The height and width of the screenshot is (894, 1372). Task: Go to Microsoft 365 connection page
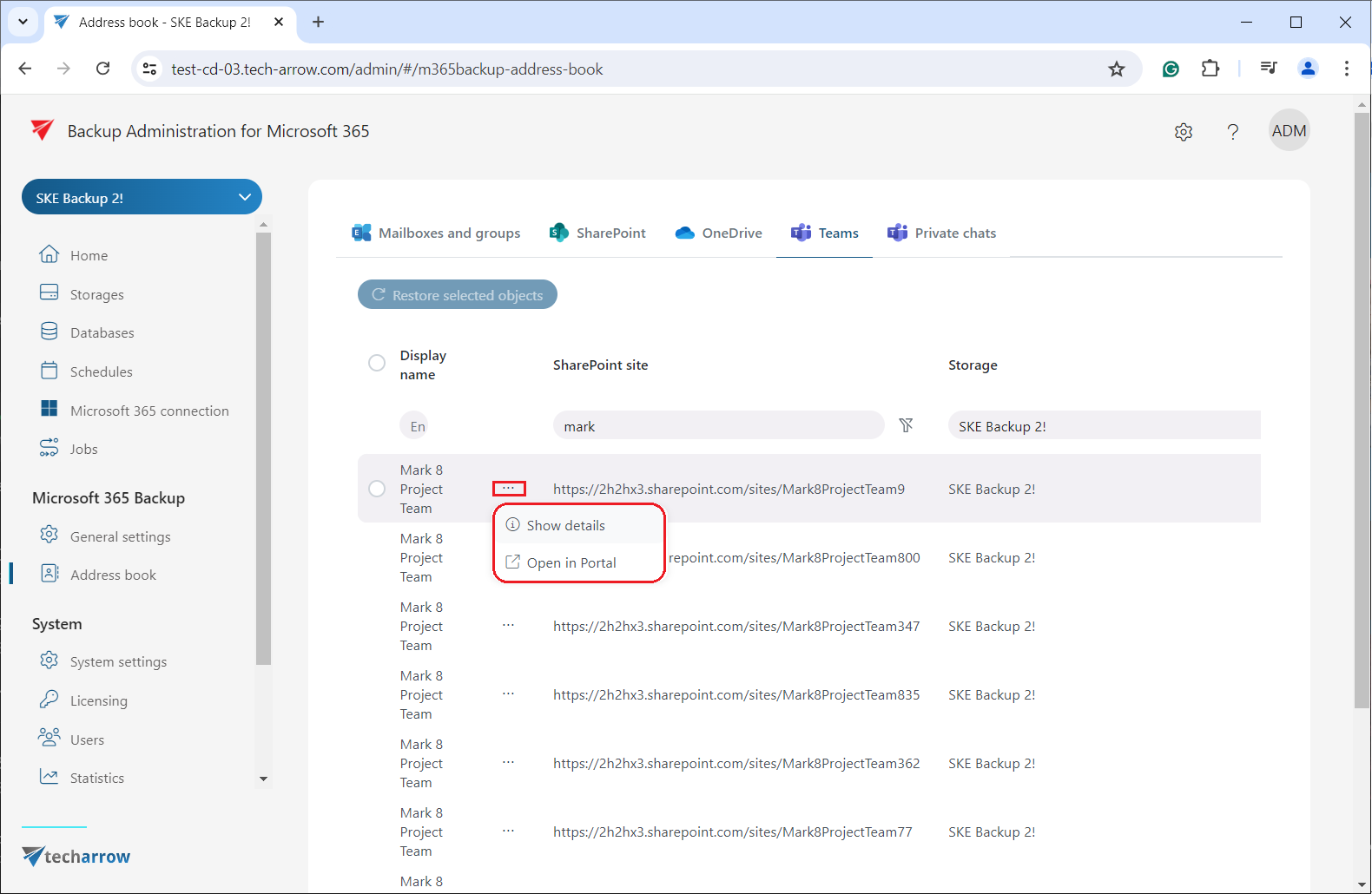coord(148,411)
